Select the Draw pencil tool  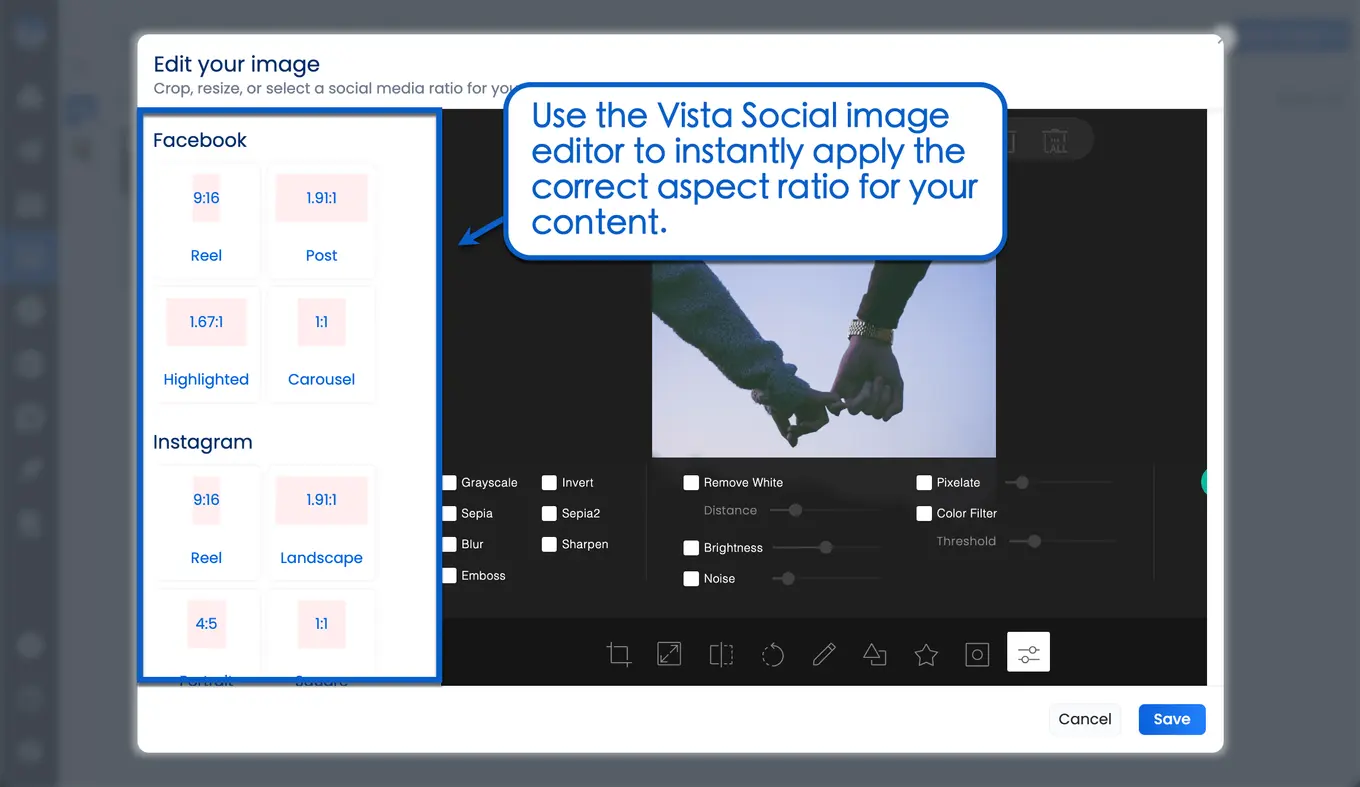pyautogui.click(x=824, y=654)
